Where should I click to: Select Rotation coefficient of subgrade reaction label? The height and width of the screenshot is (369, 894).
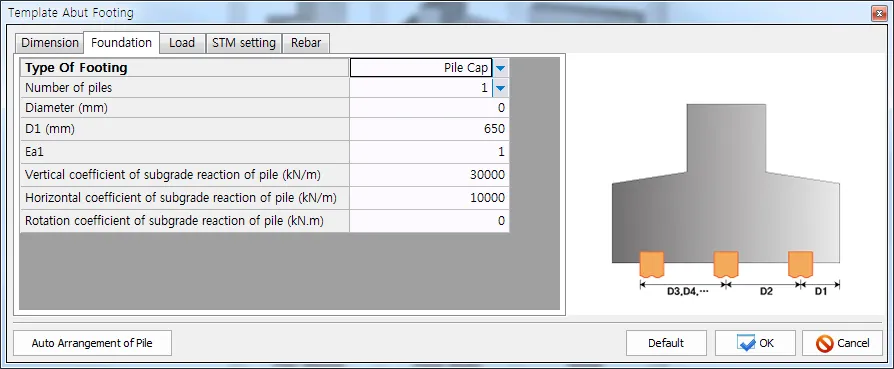(x=184, y=221)
